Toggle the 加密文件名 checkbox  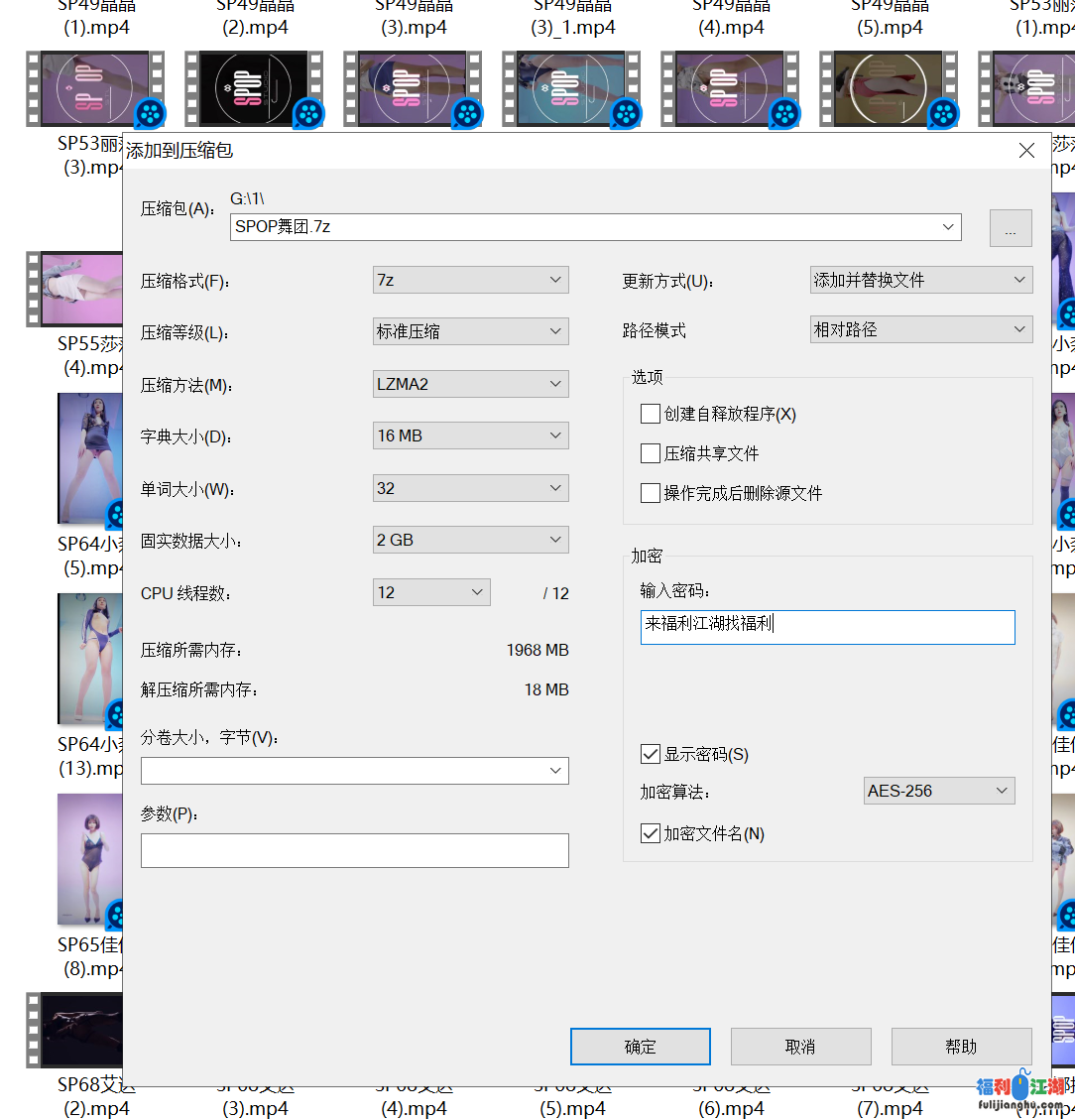651,834
